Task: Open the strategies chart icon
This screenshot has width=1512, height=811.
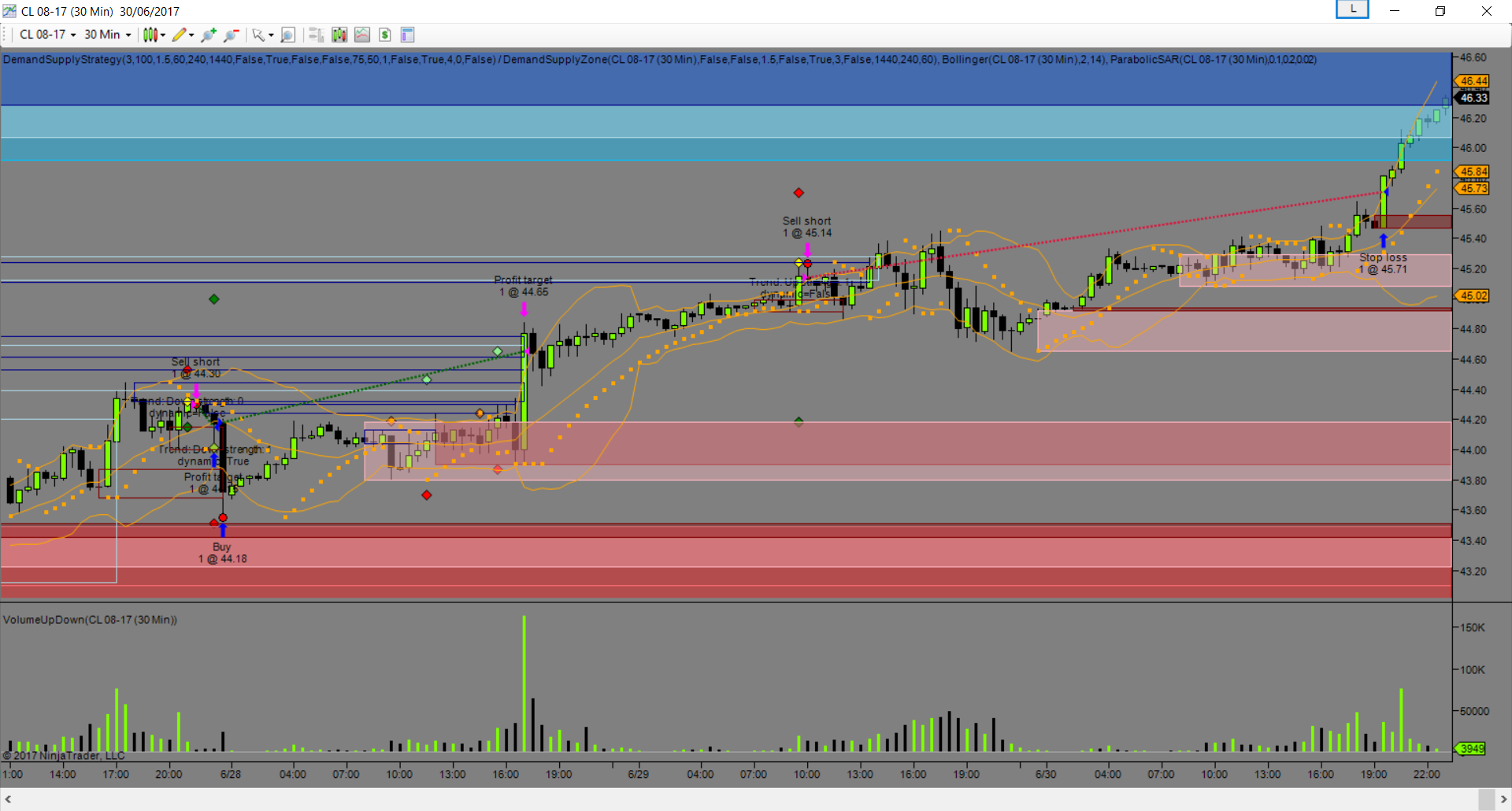Action: click(x=362, y=35)
